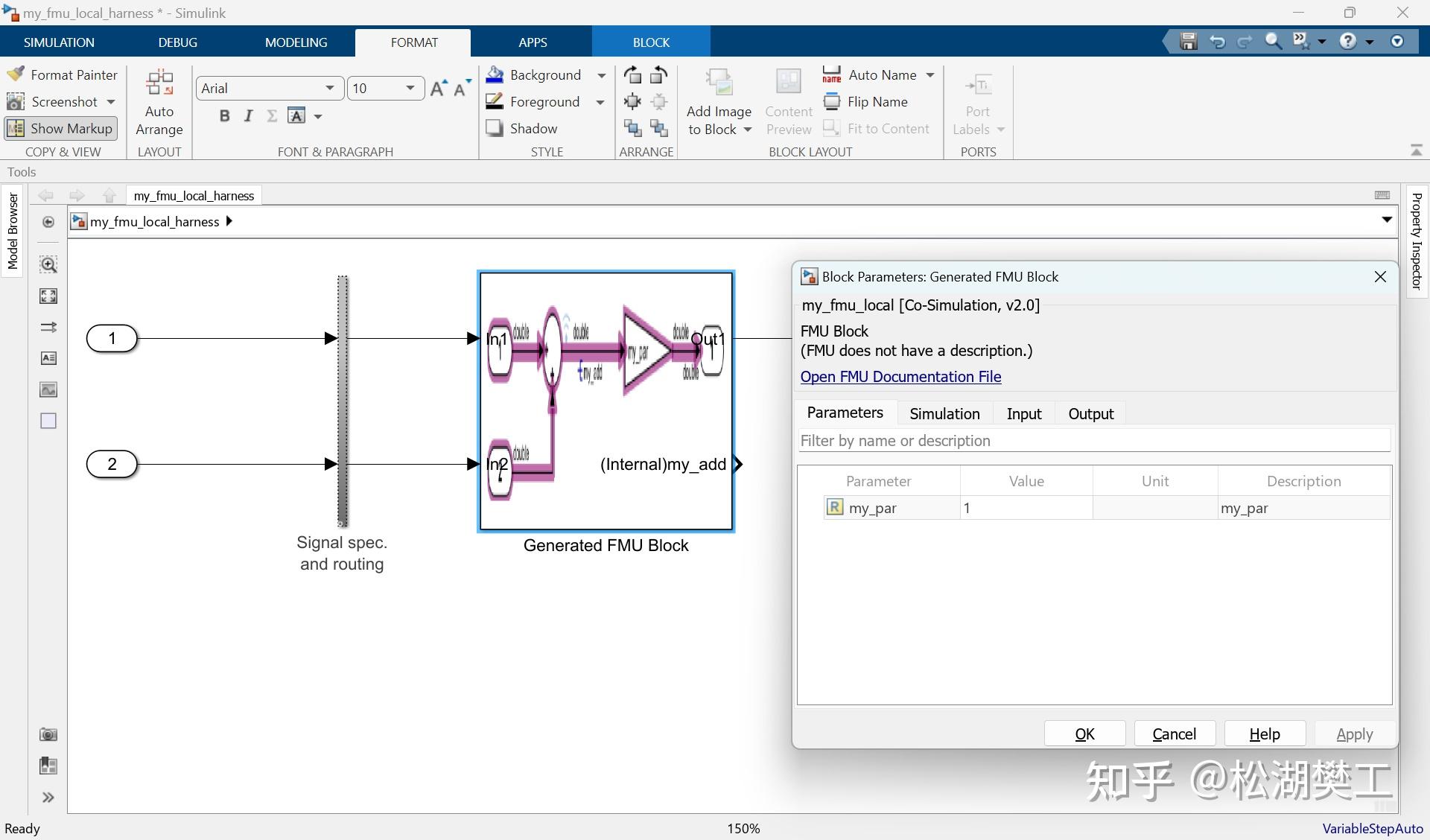The height and width of the screenshot is (840, 1430).
Task: Click the increase font size icon
Action: point(439,88)
